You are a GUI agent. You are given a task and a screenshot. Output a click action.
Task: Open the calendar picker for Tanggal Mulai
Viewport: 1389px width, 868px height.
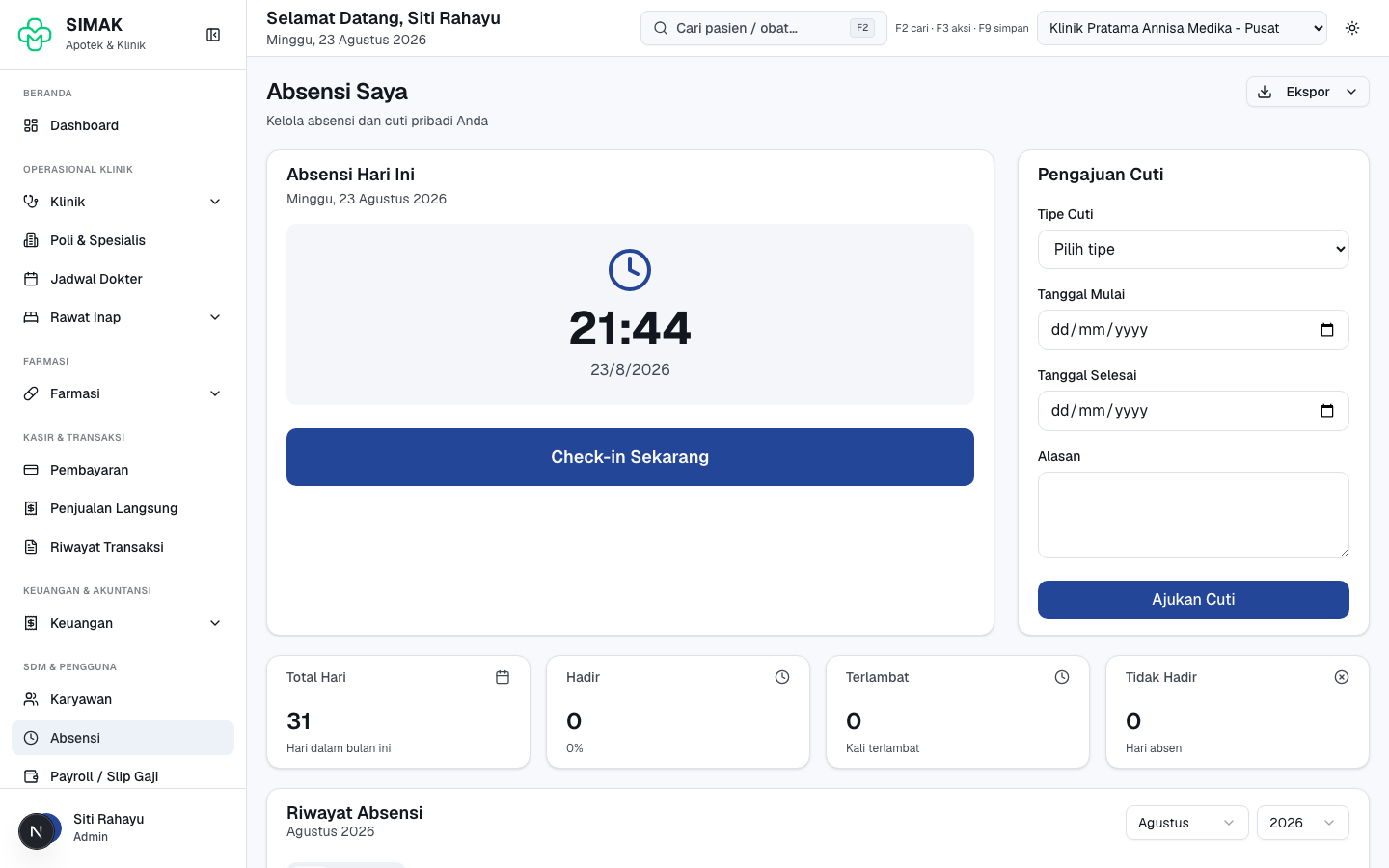(1327, 330)
